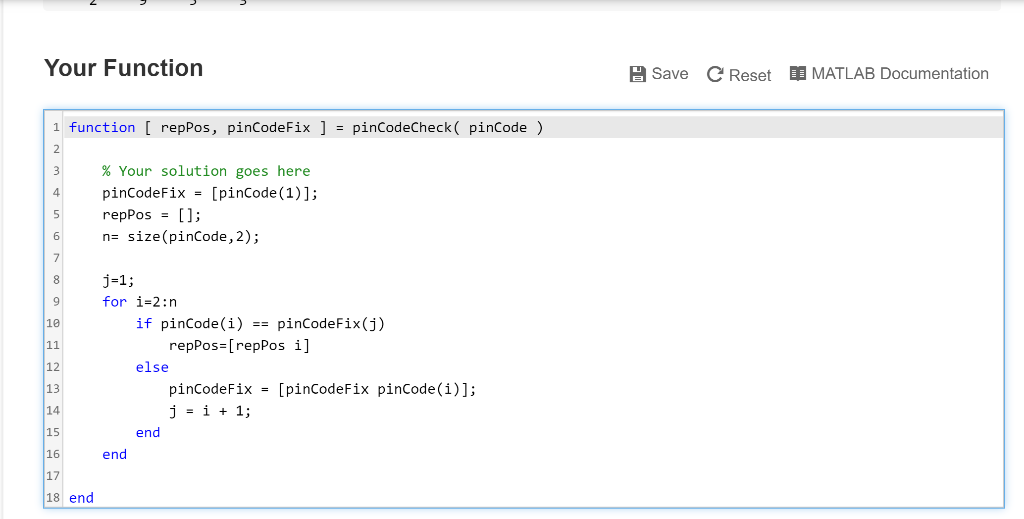Click the 'end' keyword on line 15

(x=148, y=432)
